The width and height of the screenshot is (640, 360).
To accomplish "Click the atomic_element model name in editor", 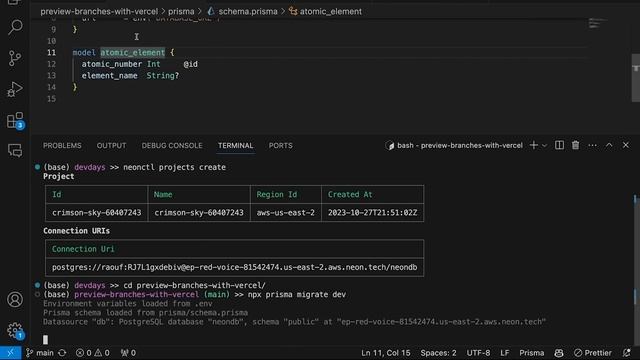I will [133, 53].
